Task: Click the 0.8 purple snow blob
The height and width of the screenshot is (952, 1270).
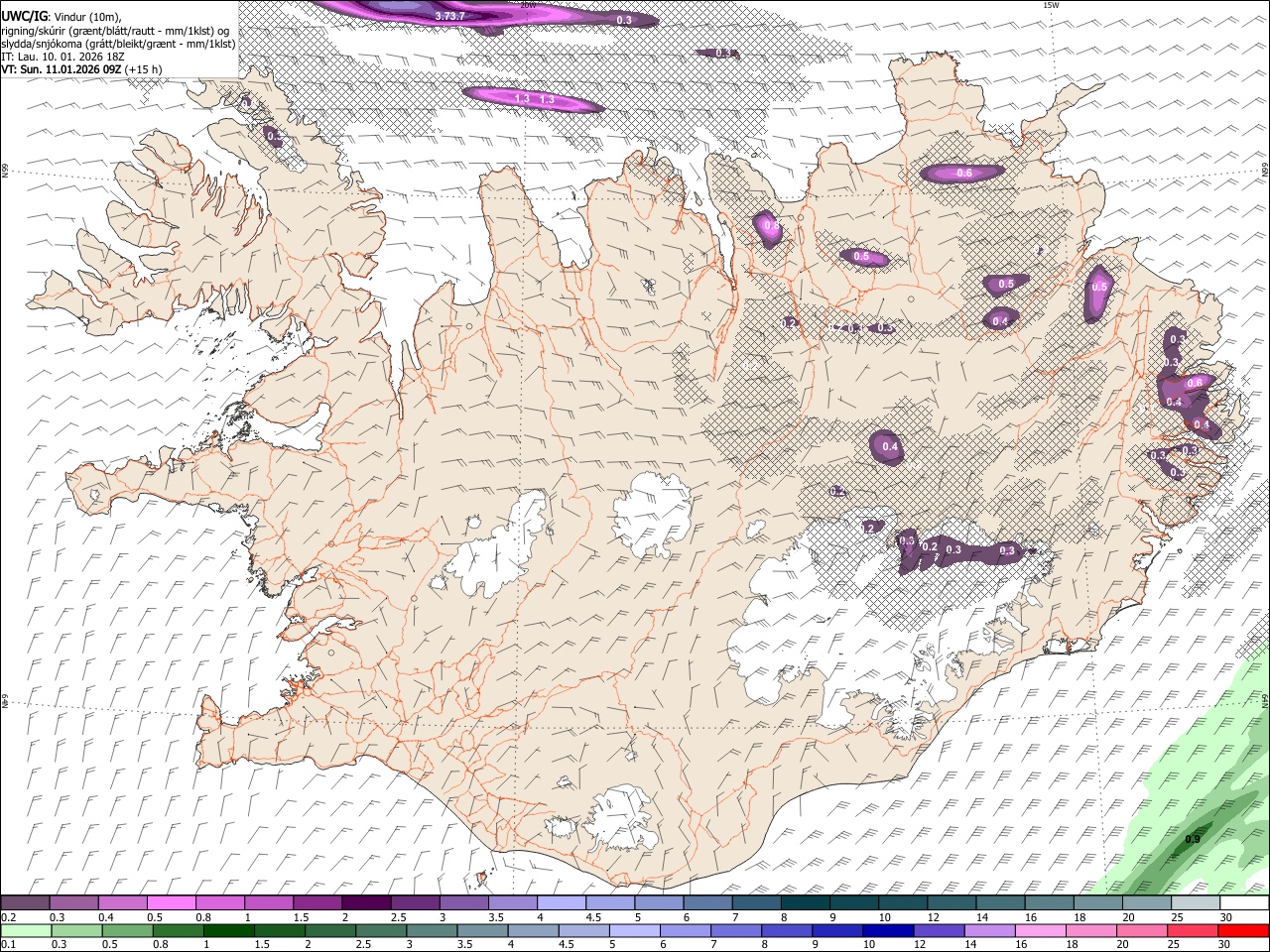Action: click(x=769, y=227)
